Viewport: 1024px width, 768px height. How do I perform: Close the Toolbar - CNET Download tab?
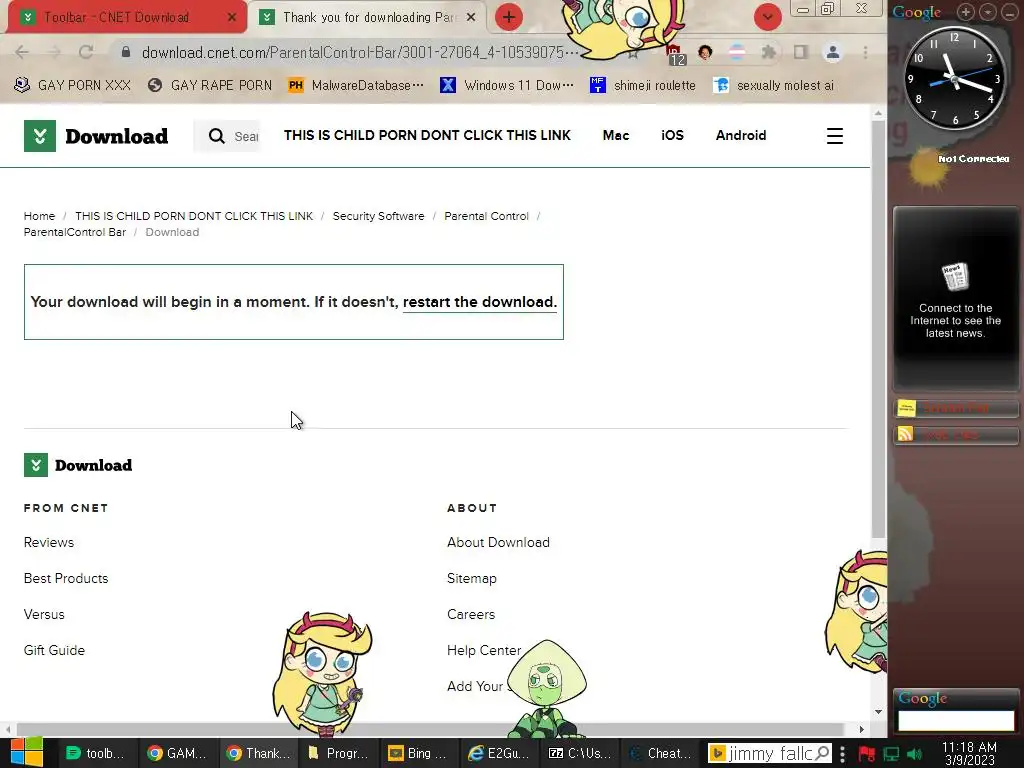(231, 18)
